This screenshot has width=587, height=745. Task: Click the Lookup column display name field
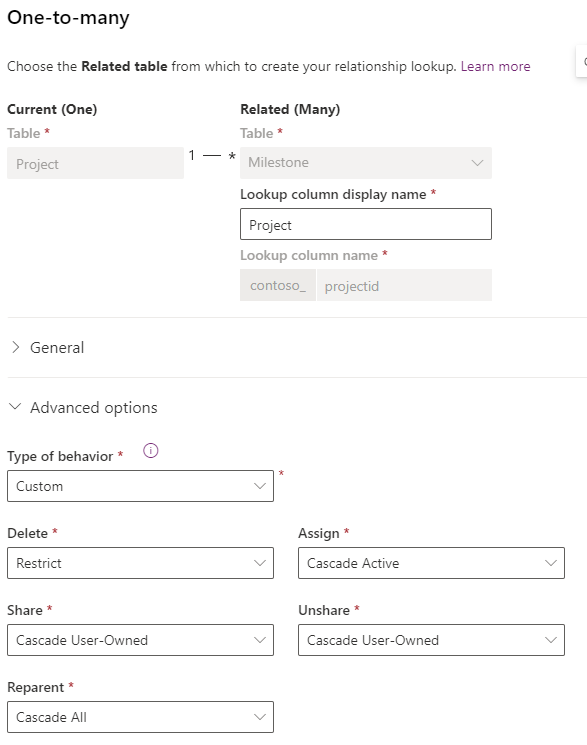coord(366,224)
